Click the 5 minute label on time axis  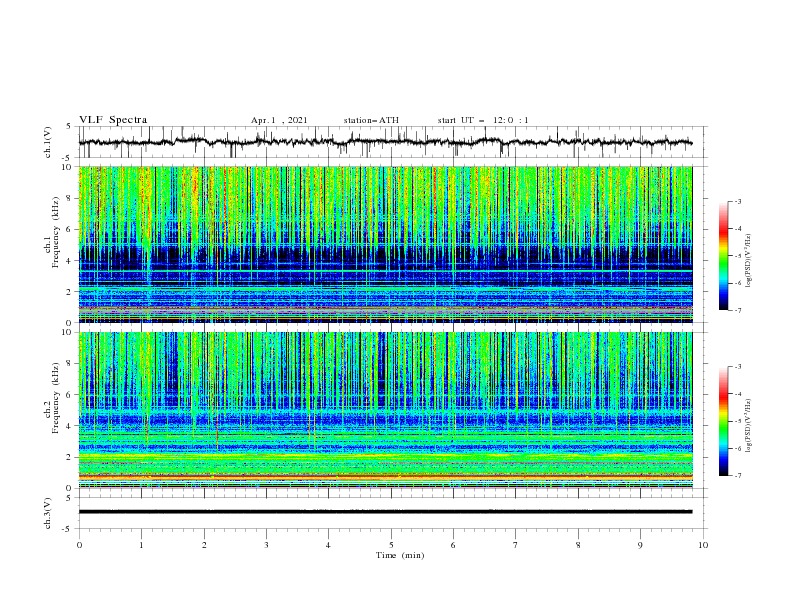[x=391, y=545]
